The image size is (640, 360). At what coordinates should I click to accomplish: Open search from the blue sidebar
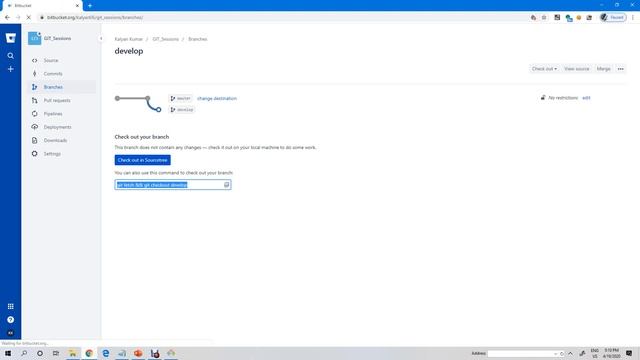tap(11, 56)
